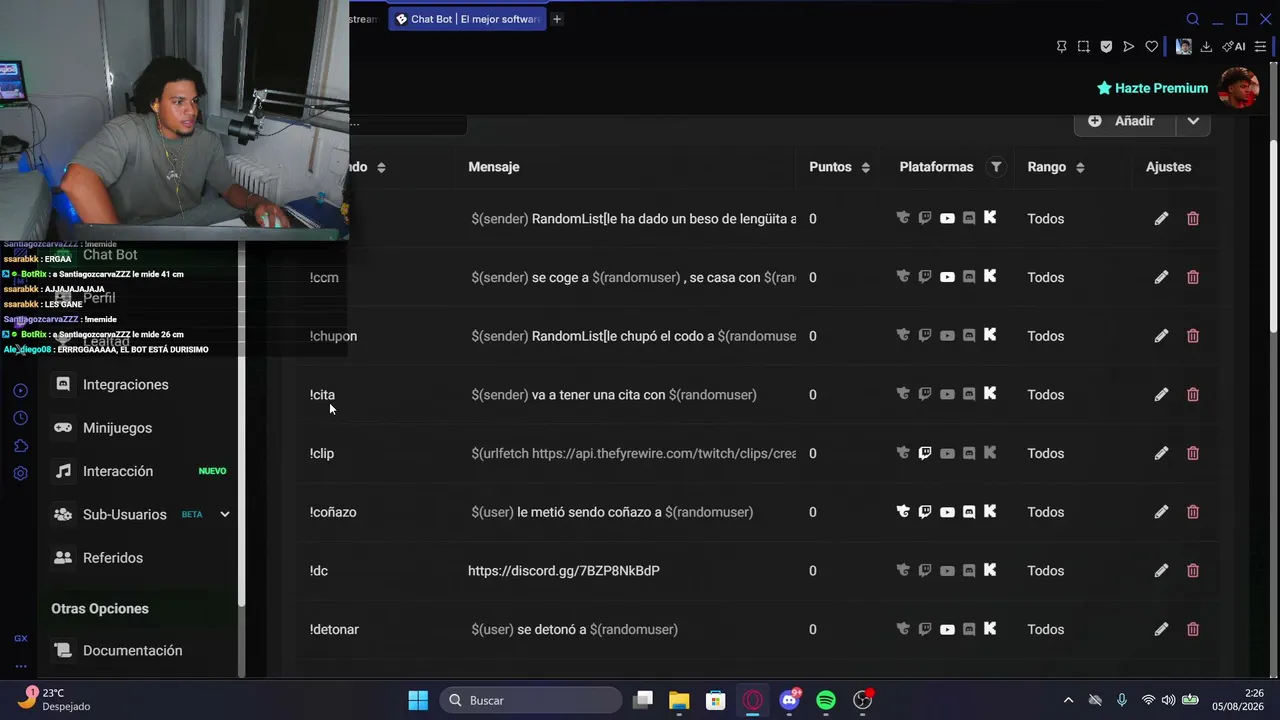The image size is (1280, 720).
Task: Sort the table by the Puntos column
Action: tap(865, 167)
